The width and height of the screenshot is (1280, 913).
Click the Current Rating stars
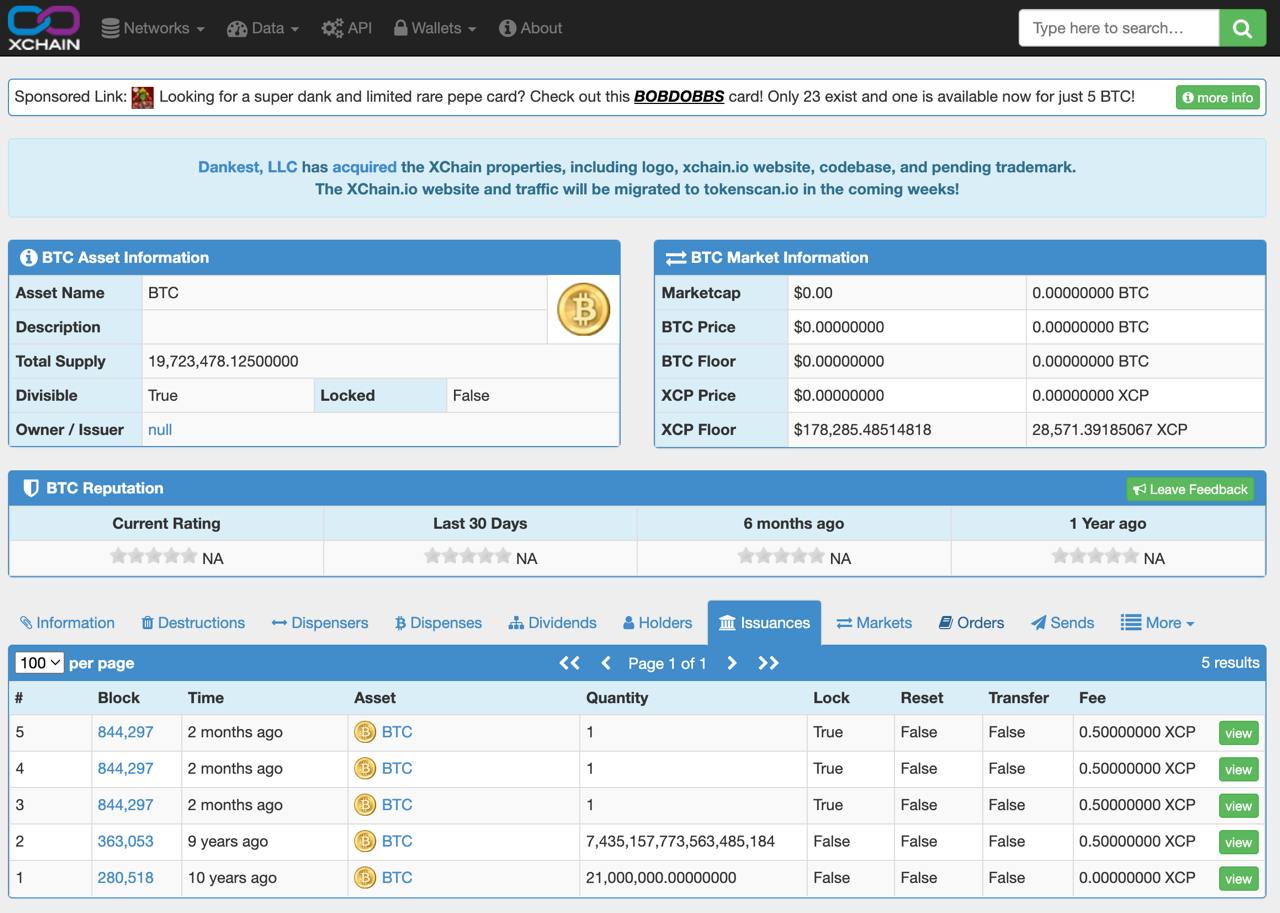point(153,556)
